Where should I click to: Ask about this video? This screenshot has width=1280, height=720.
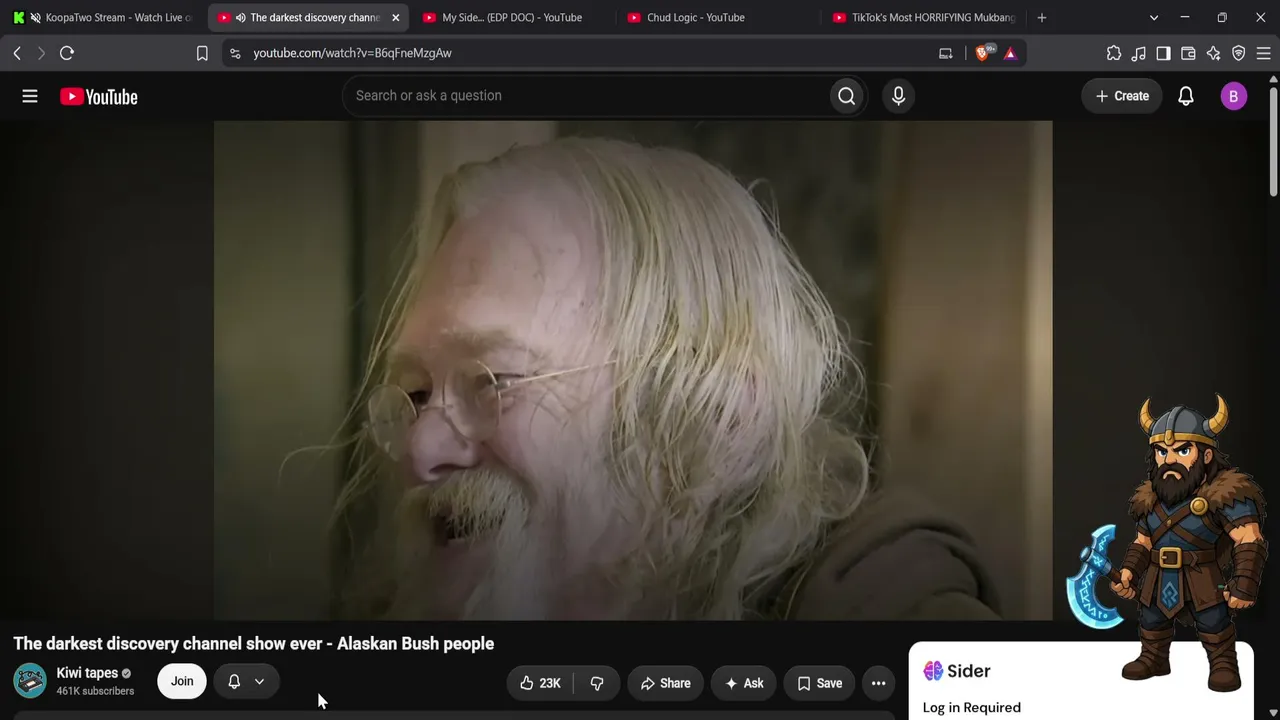744,683
